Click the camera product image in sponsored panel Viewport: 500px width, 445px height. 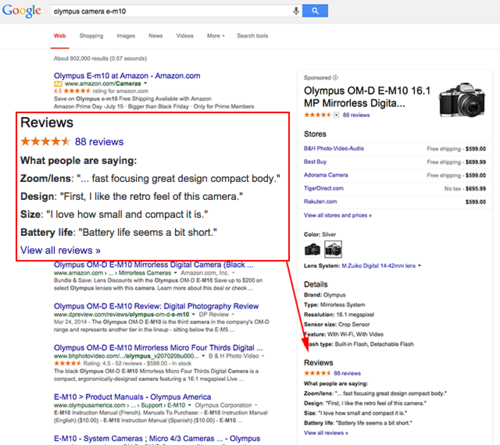[x=462, y=100]
